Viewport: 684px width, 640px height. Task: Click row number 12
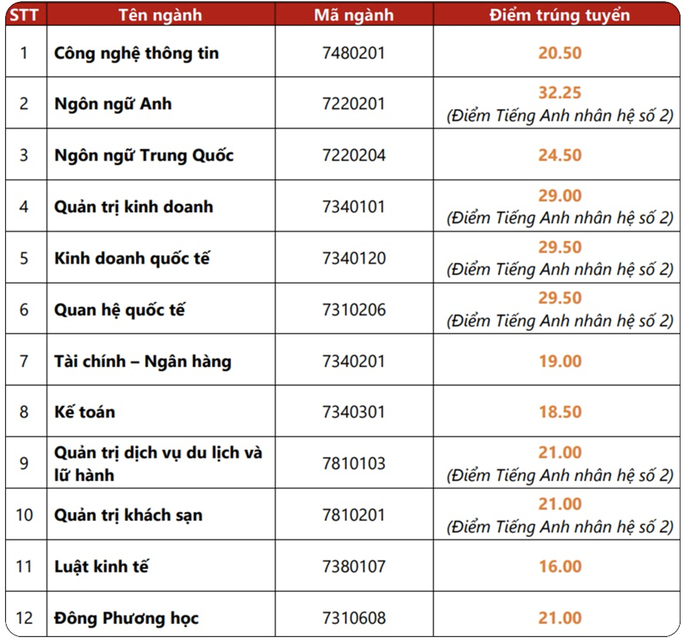coord(24,618)
